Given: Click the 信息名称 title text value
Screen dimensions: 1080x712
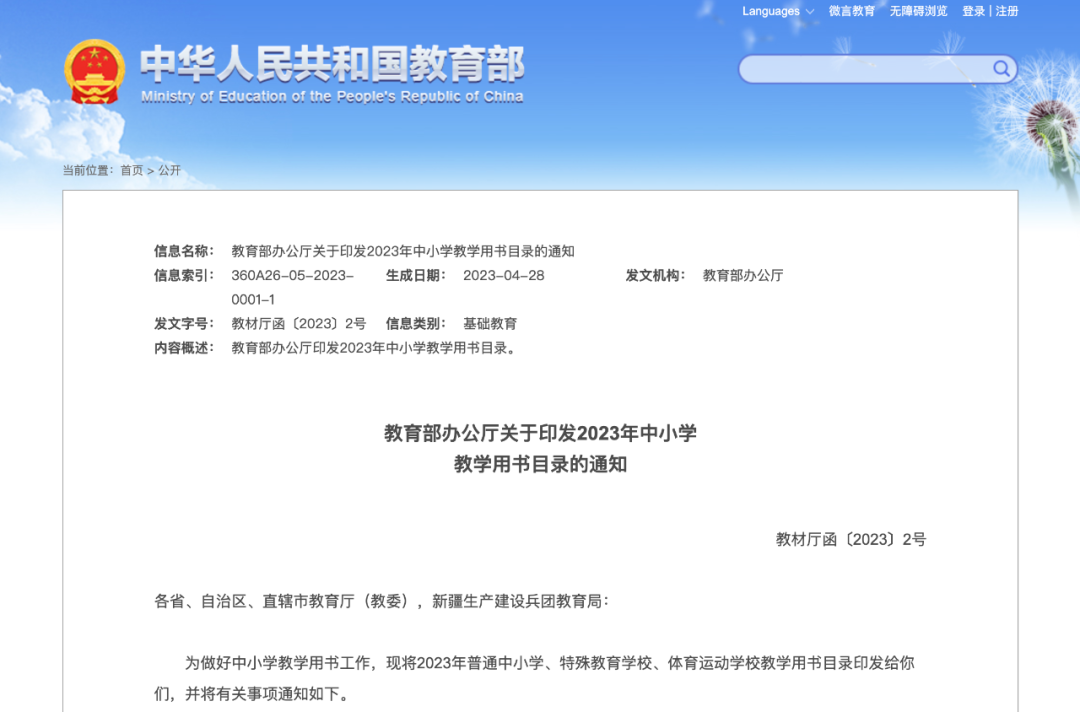Looking at the screenshot, I should click(403, 251).
